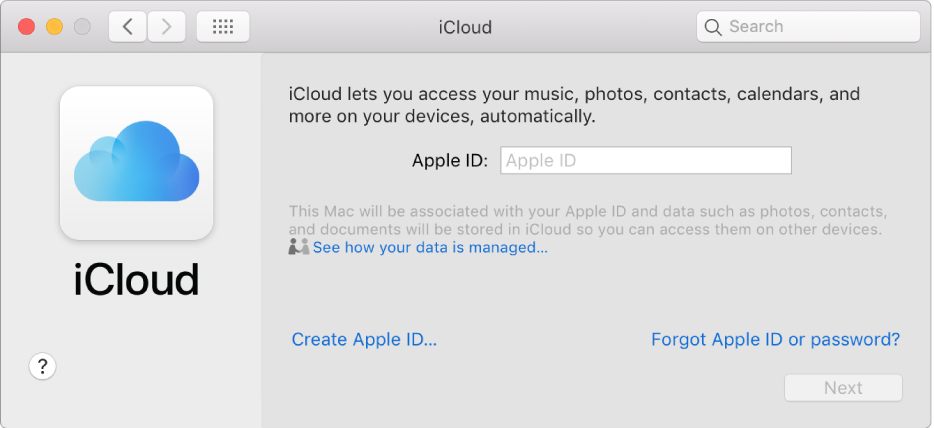
Task: Click the Create Apple ID link
Action: coord(364,340)
